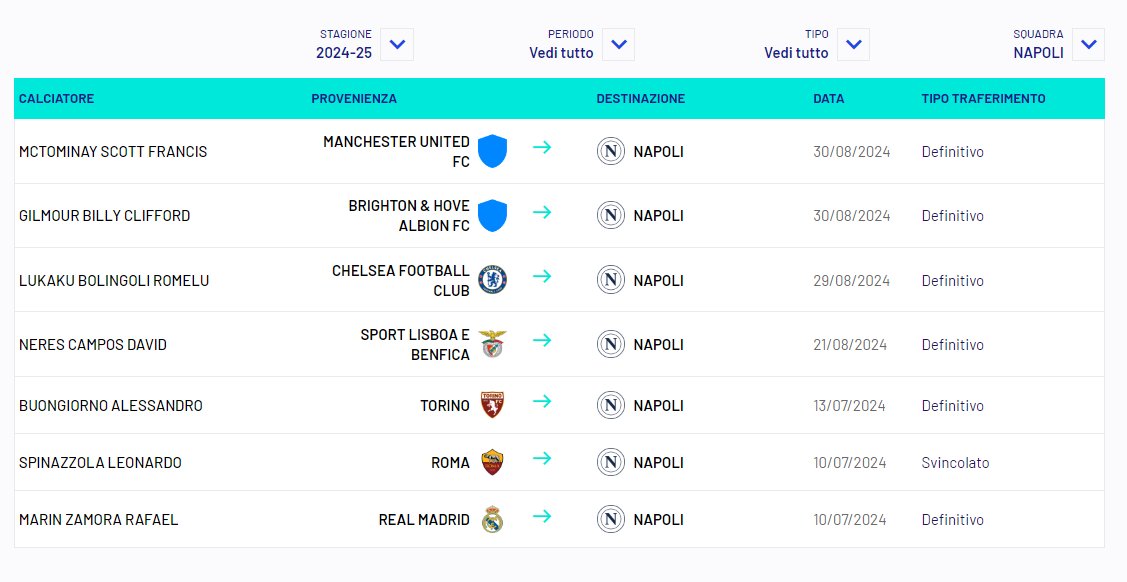Click Napoli logo in the McTominay row
Image resolution: width=1127 pixels, height=582 pixels.
click(x=611, y=152)
